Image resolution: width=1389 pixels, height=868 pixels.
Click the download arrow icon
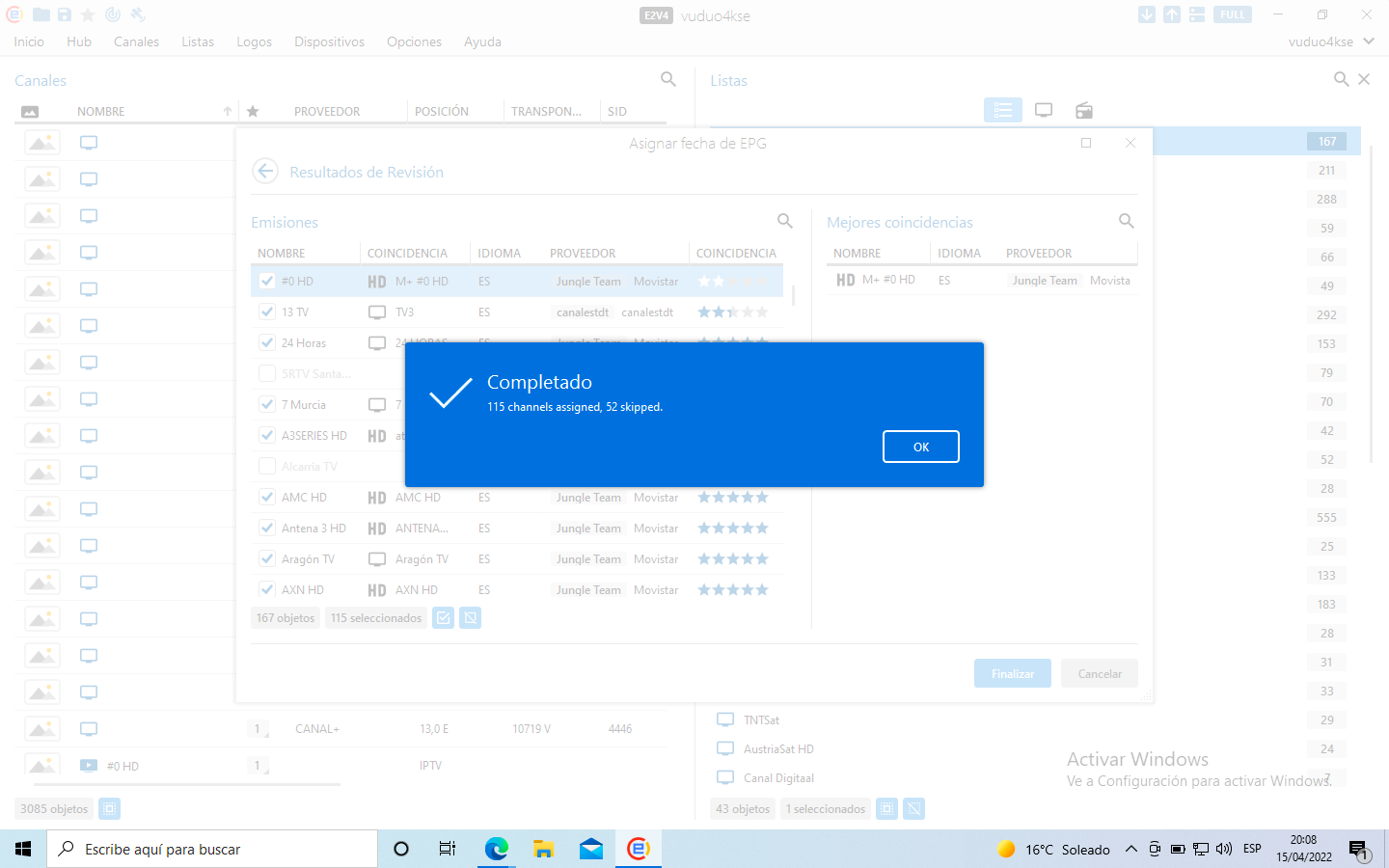coord(1146,14)
